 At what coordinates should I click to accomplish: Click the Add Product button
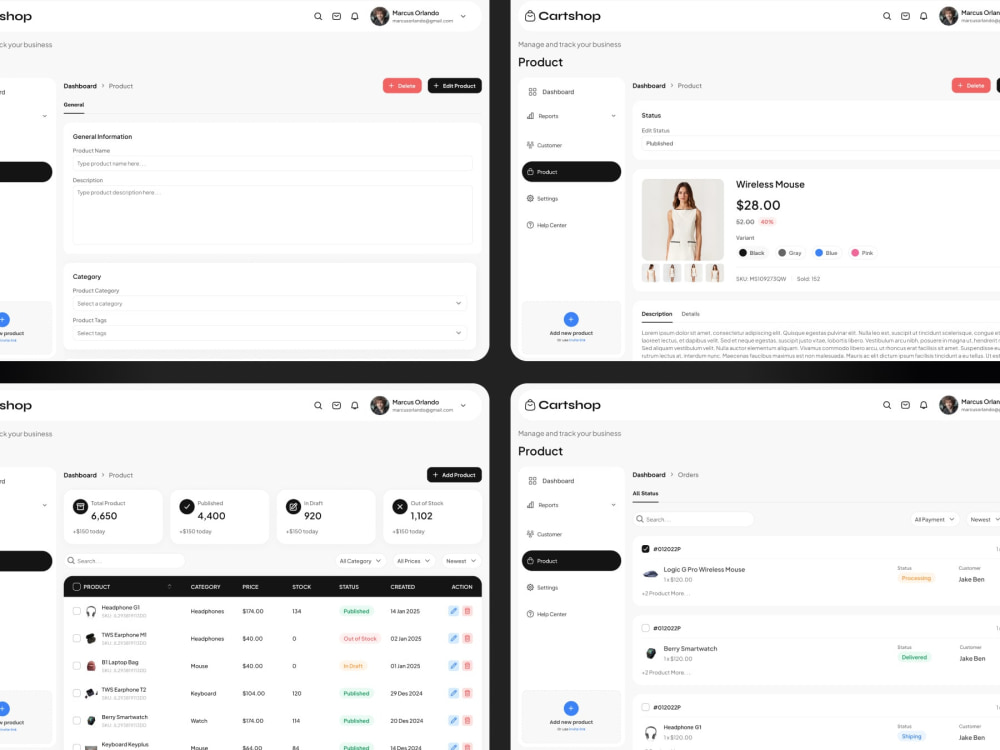coord(454,475)
